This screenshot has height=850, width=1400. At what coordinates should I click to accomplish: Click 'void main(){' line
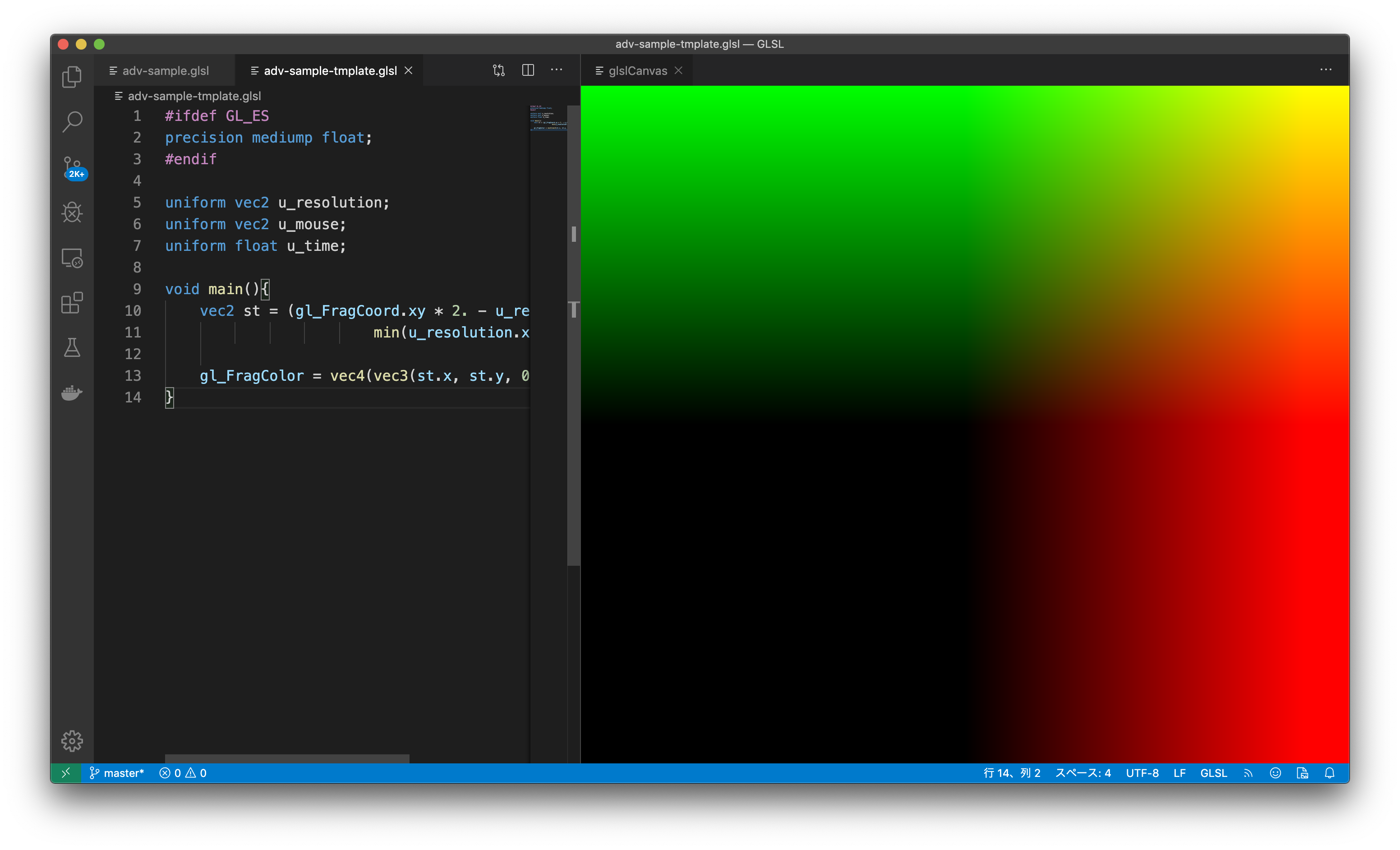point(217,289)
